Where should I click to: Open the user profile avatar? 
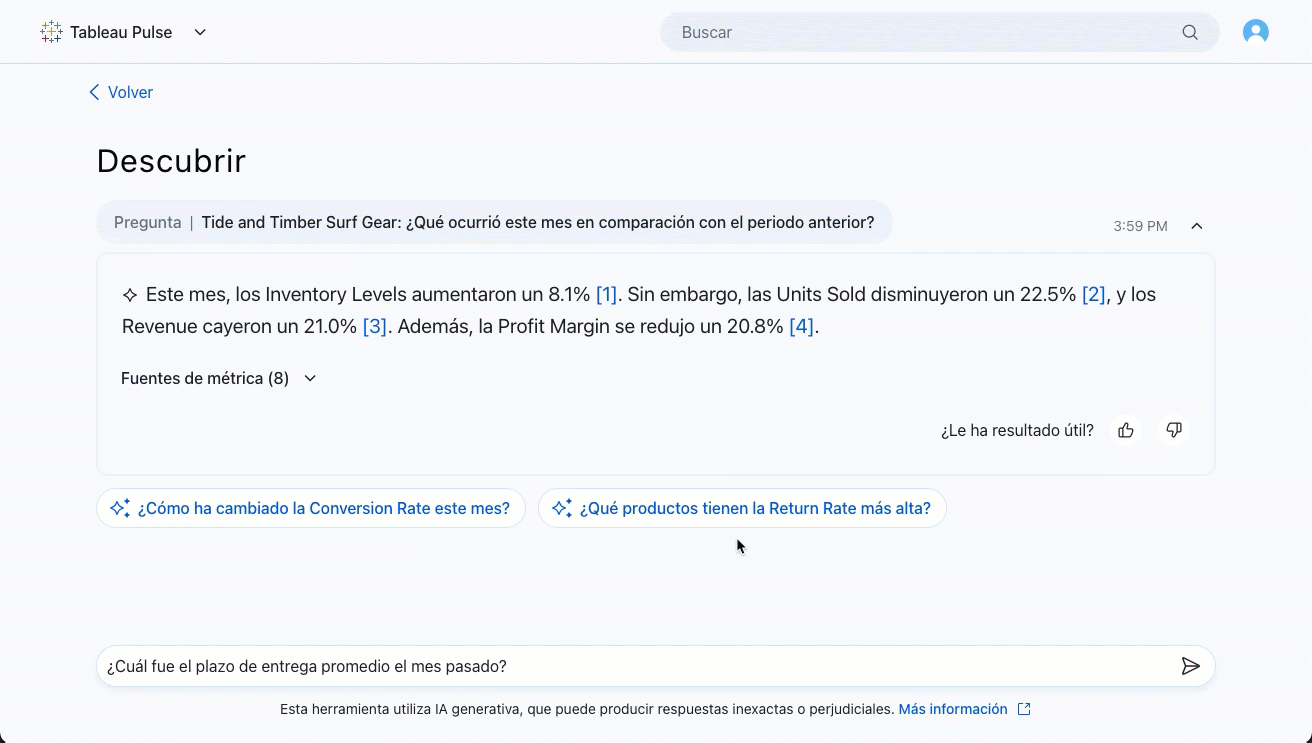(x=1255, y=32)
